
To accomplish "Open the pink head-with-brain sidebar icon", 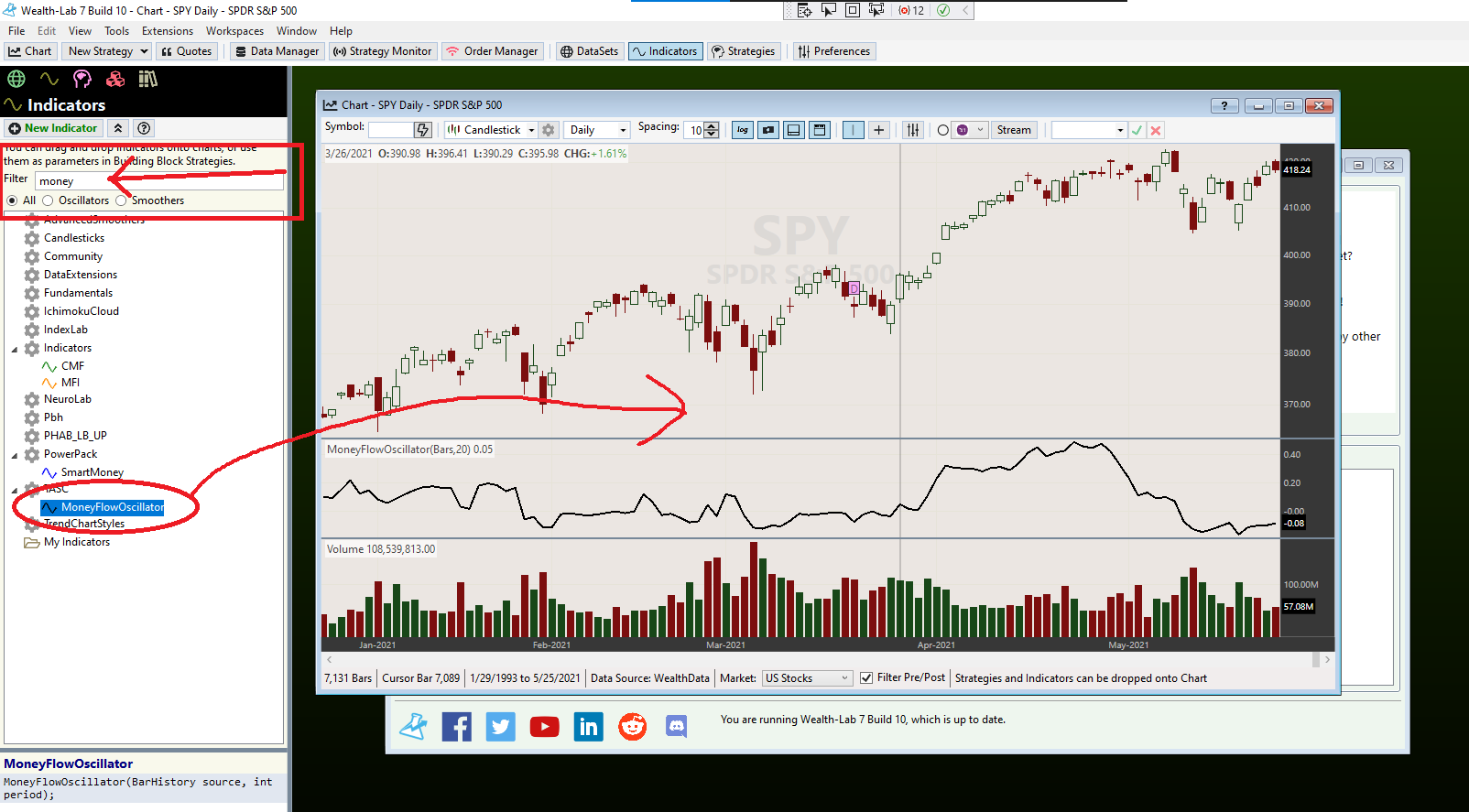I will coord(82,79).
